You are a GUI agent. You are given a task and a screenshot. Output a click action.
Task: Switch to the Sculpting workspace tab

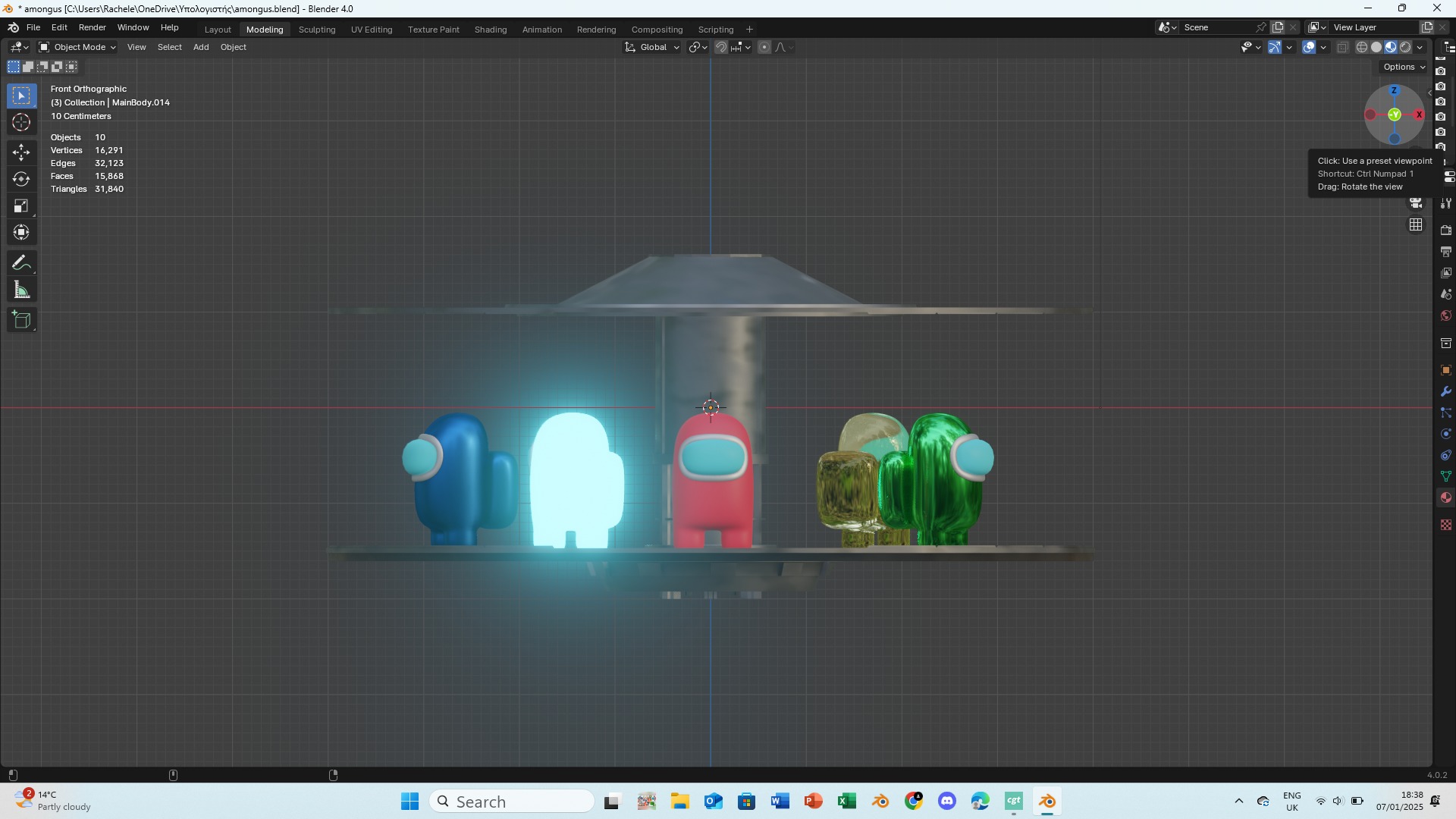317,30
